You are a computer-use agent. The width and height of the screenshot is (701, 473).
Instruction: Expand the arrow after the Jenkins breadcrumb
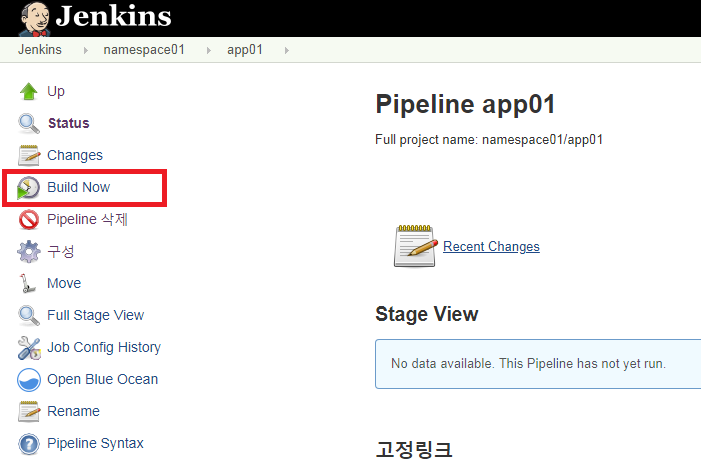click(x=85, y=51)
